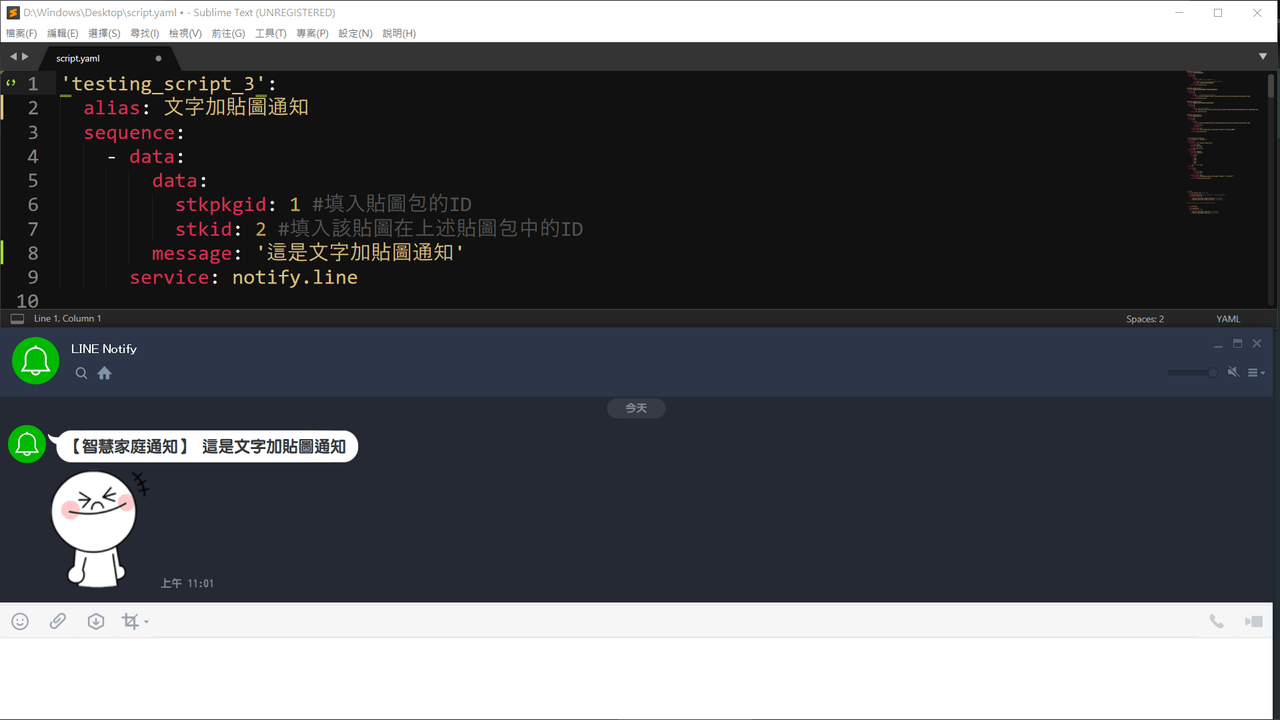This screenshot has height=720, width=1280.
Task: Click the stkpkgid line in editor
Action: [x=323, y=205]
